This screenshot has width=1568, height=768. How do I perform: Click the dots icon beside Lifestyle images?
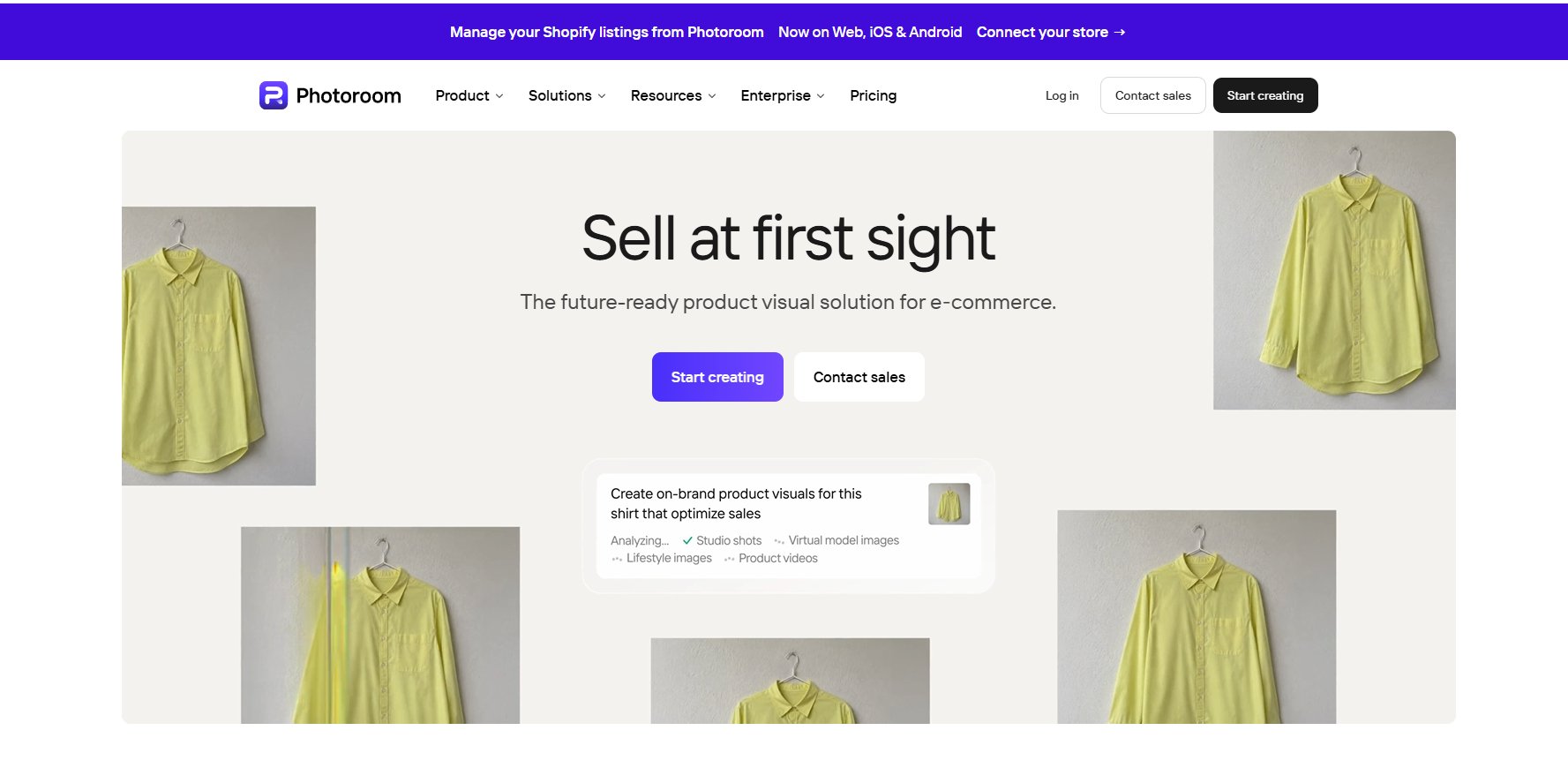617,559
